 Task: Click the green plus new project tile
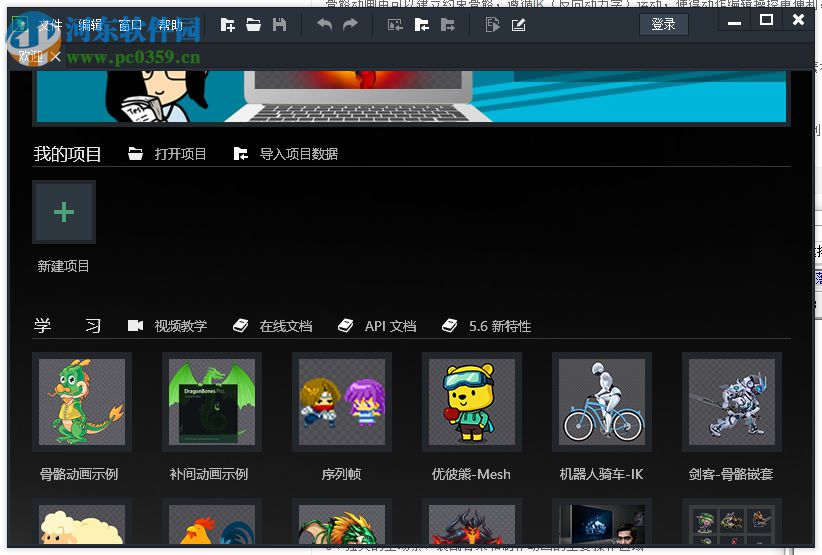click(64, 212)
